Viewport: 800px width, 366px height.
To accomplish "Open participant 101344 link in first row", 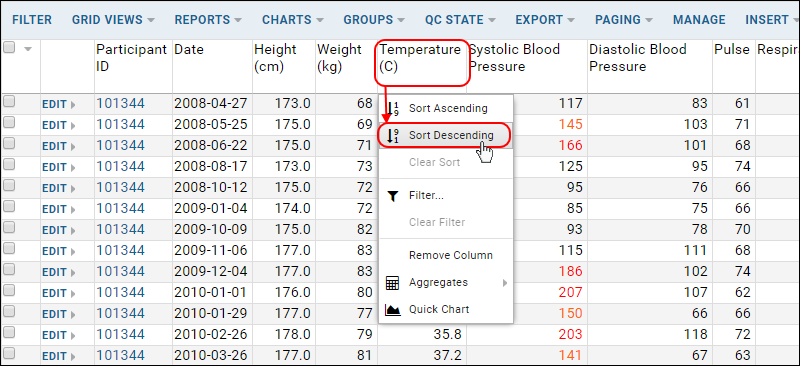I will (120, 104).
